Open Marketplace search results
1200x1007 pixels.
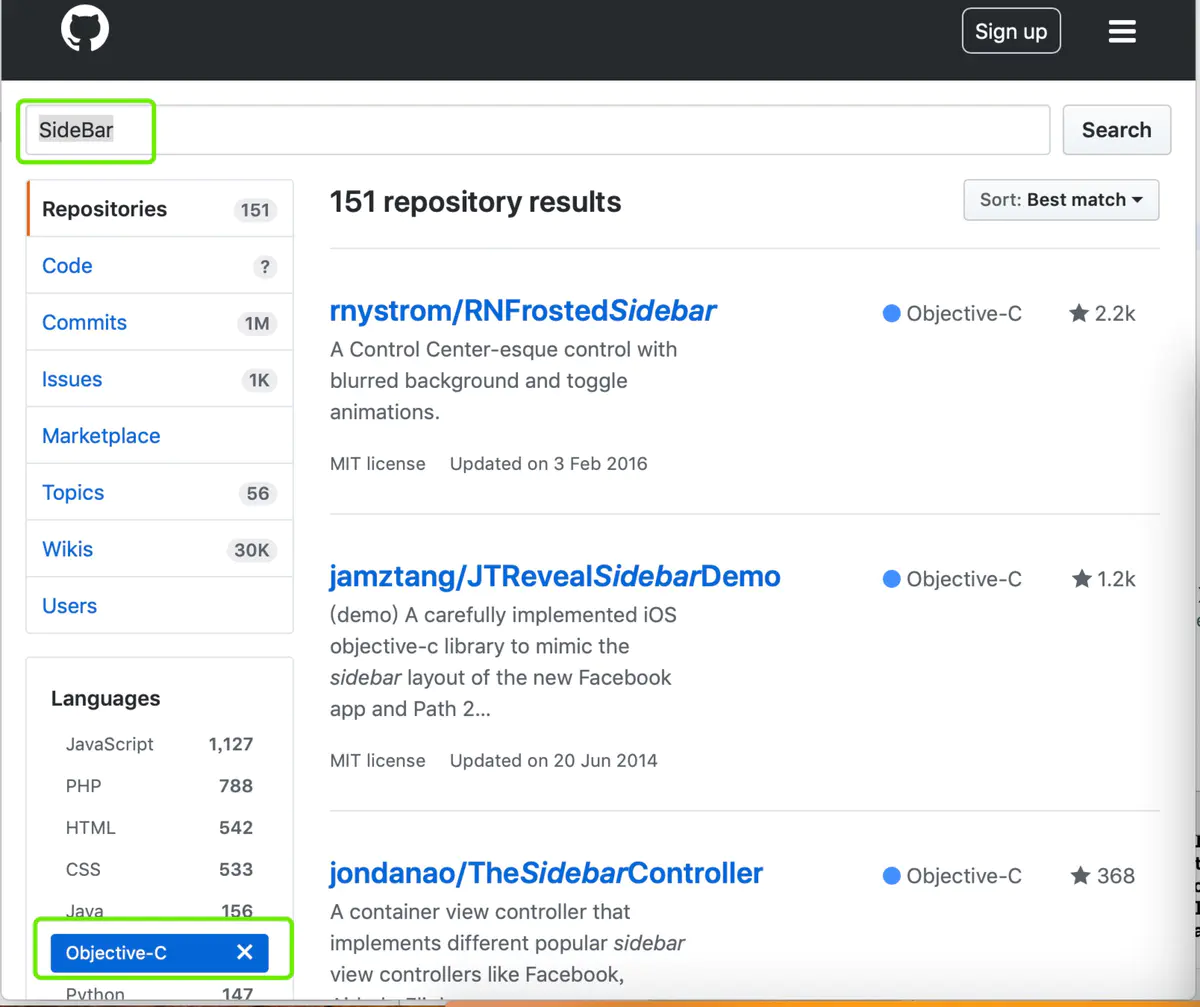[x=160, y=436]
